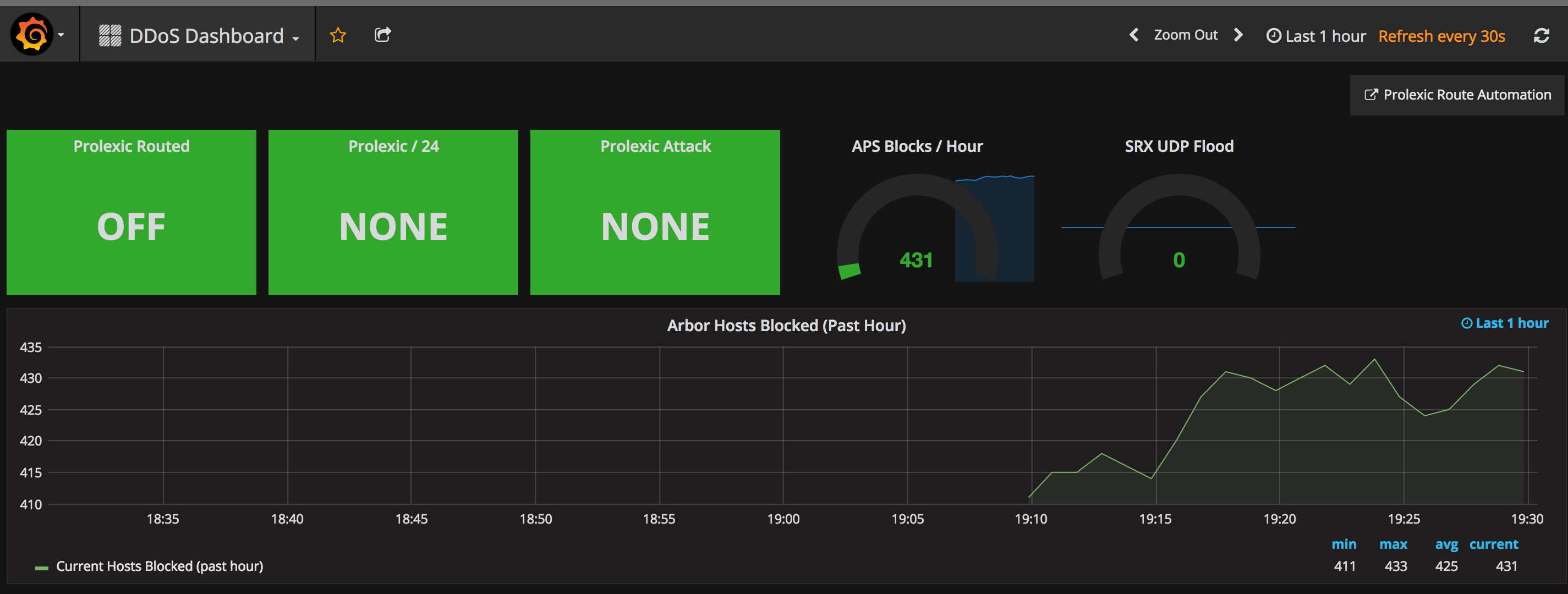Click the 431 gauge value
The height and width of the screenshot is (594, 1568).
tap(916, 261)
